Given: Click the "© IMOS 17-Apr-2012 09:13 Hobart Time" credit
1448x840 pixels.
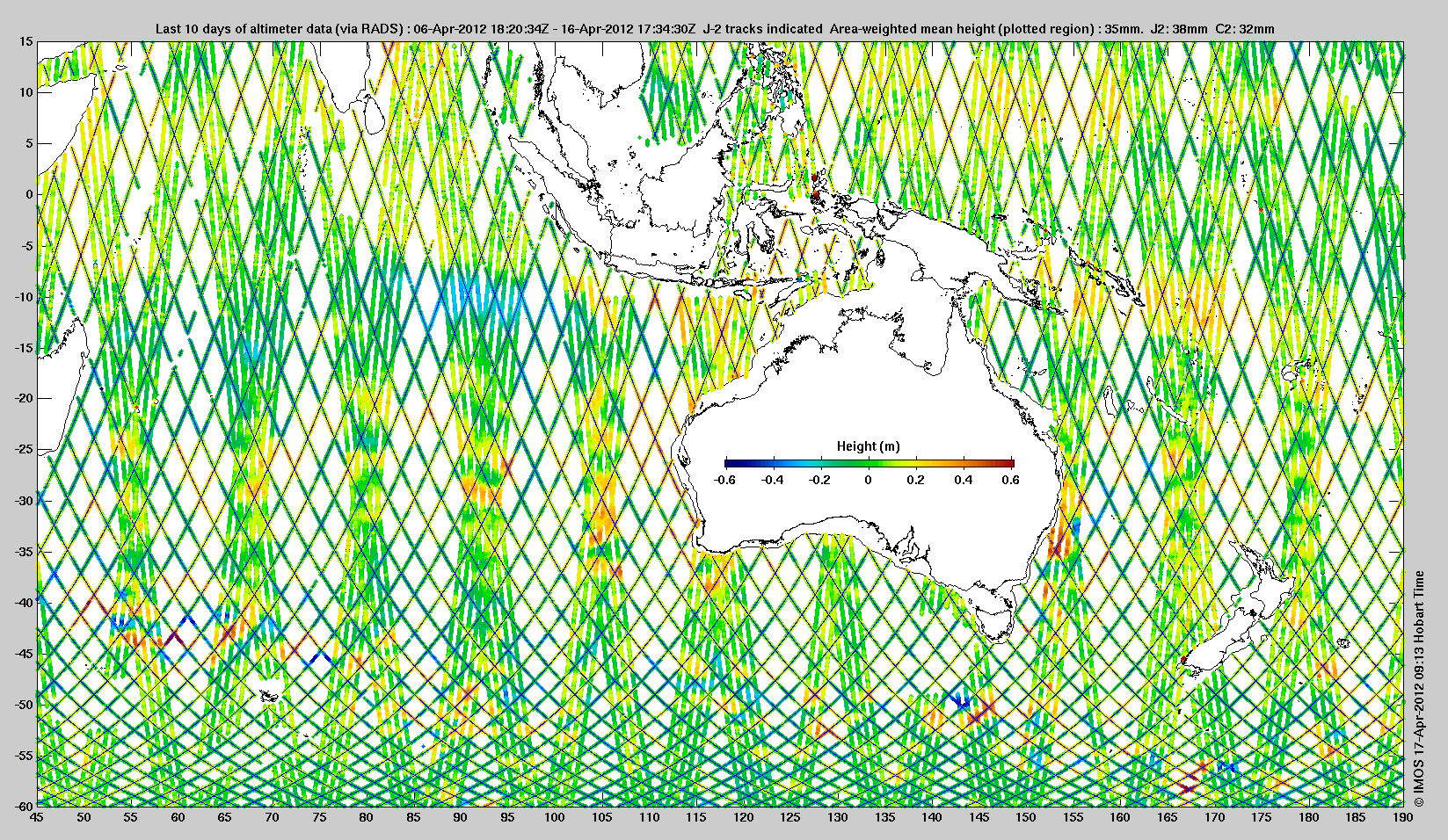Looking at the screenshot, I should 1419,689.
